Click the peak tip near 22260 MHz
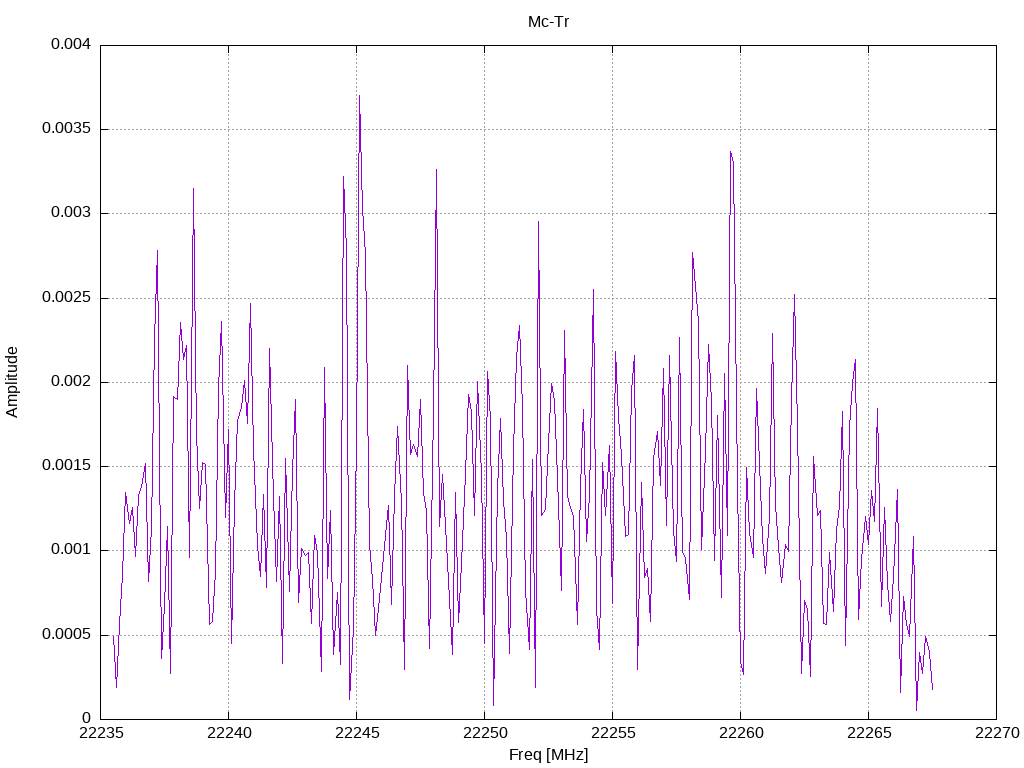The width and height of the screenshot is (1024, 768). (731, 153)
